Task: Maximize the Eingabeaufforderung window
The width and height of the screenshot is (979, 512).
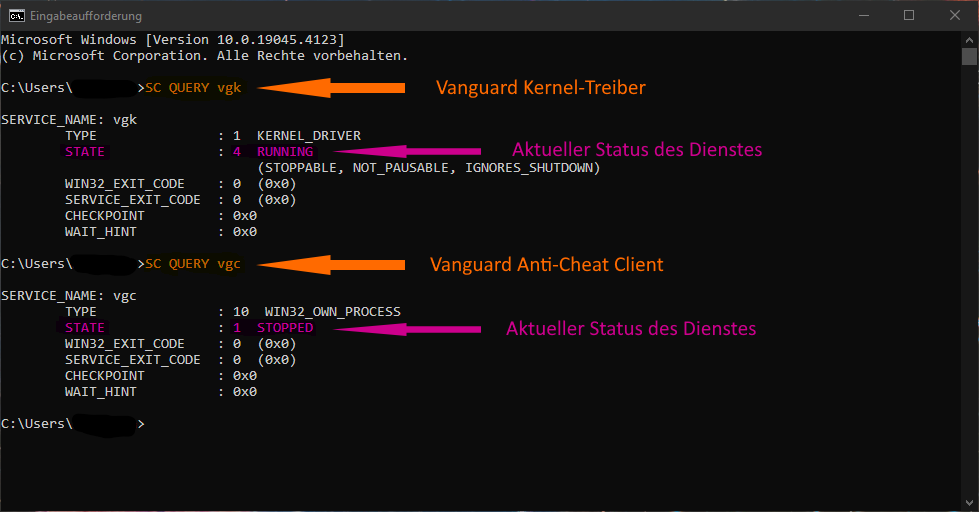Action: [x=909, y=16]
